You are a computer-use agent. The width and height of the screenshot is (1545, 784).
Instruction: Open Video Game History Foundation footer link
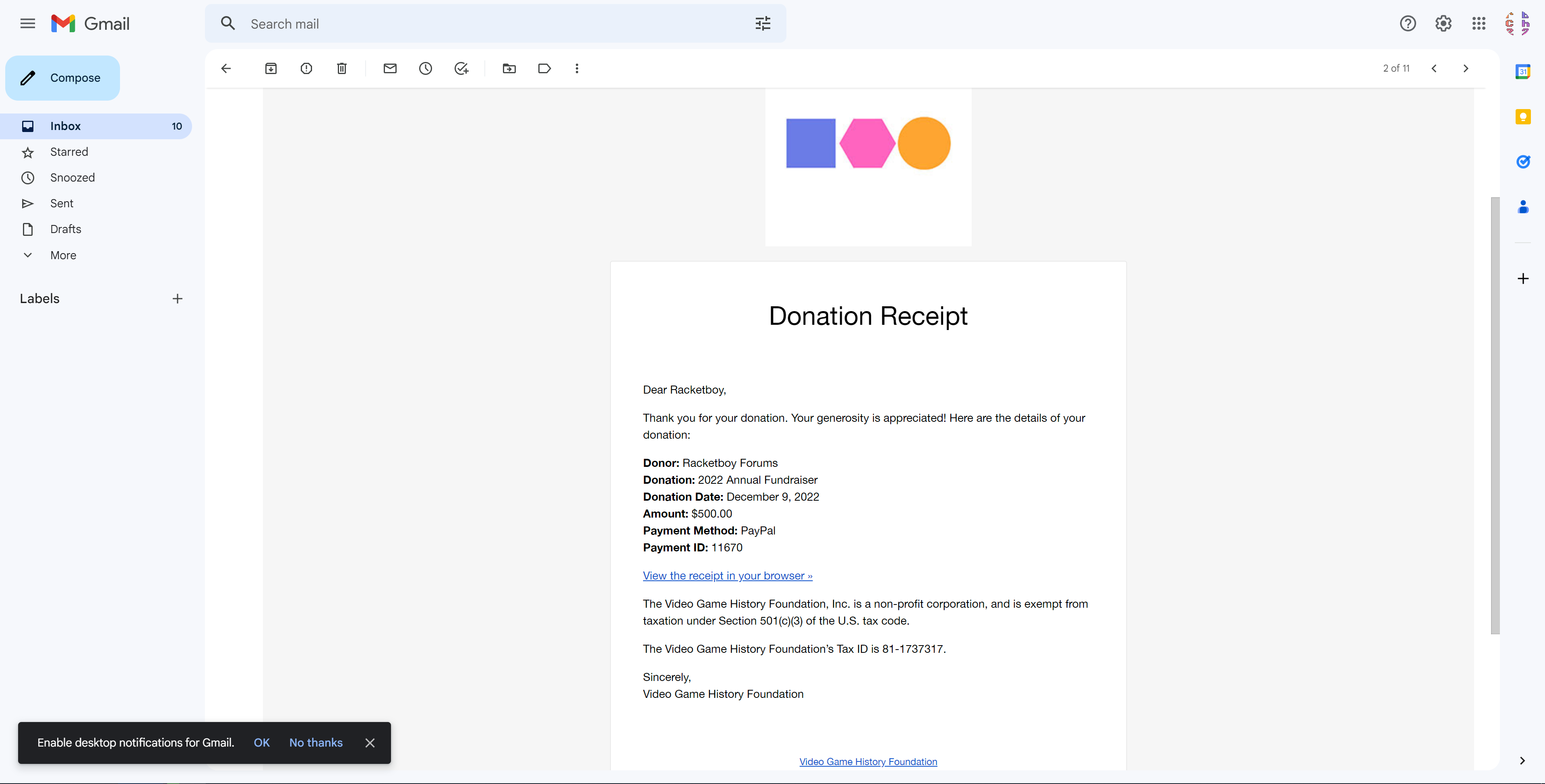click(x=868, y=761)
